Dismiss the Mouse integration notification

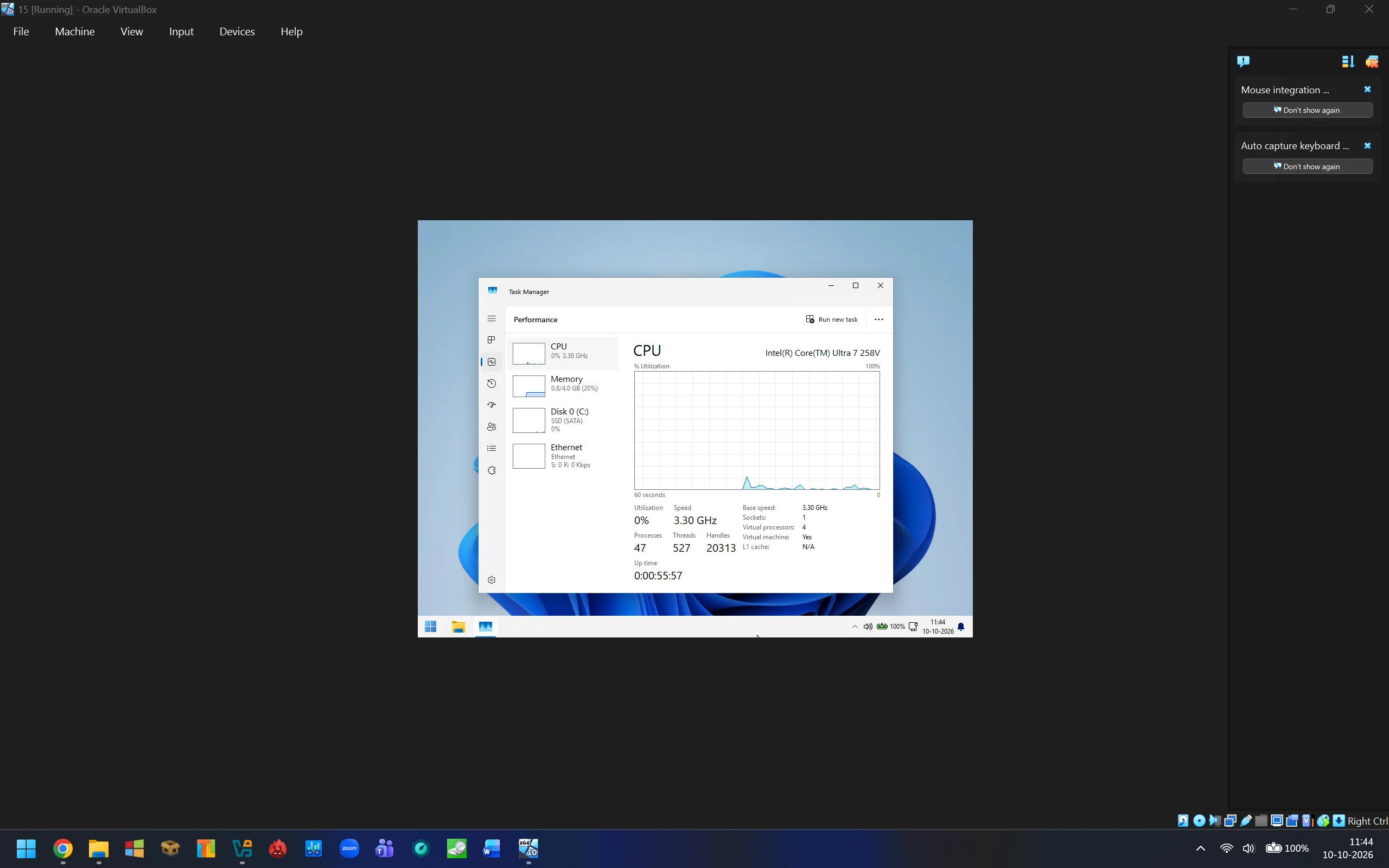click(1367, 90)
